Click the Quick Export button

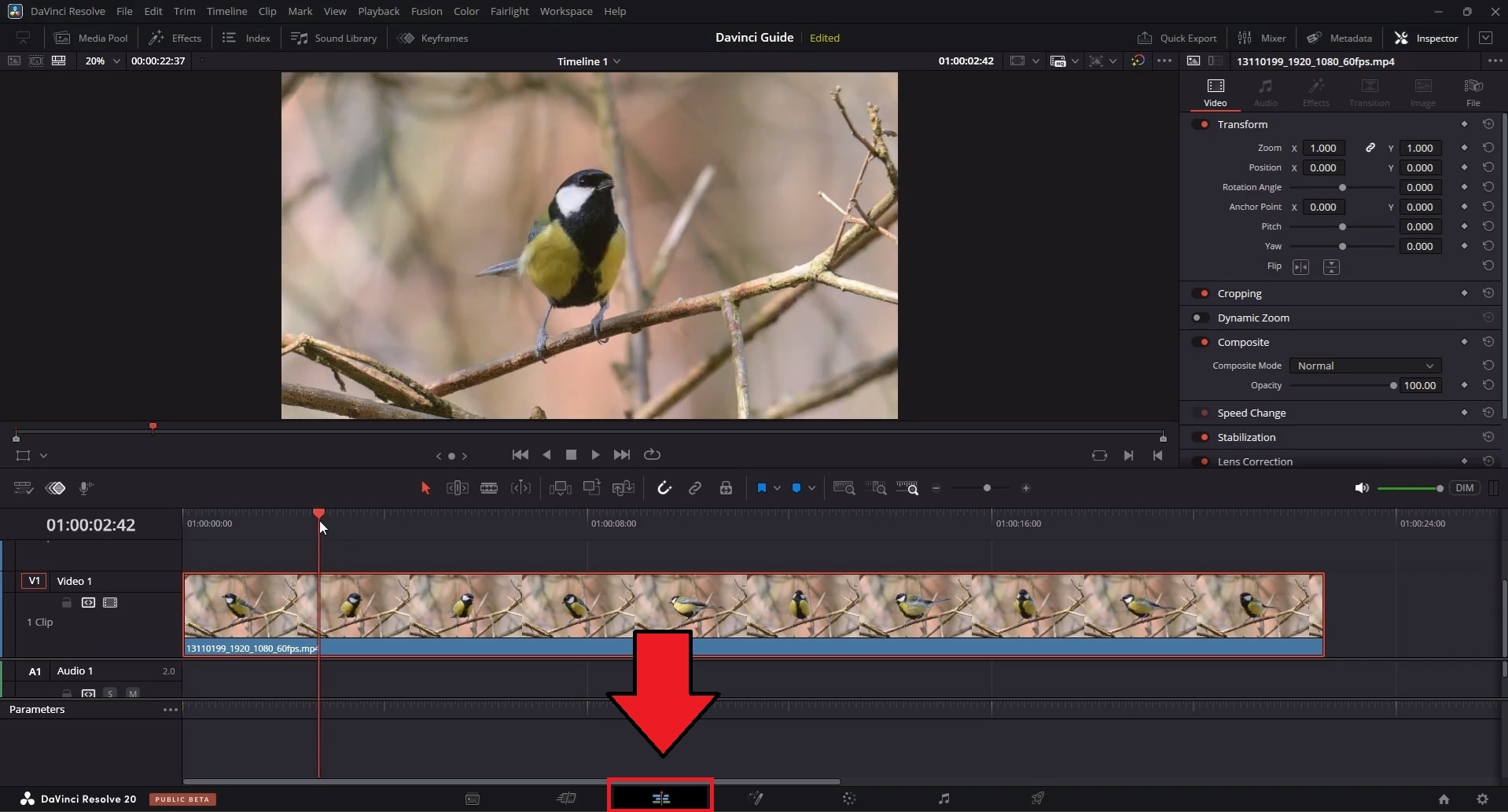pyautogui.click(x=1177, y=38)
